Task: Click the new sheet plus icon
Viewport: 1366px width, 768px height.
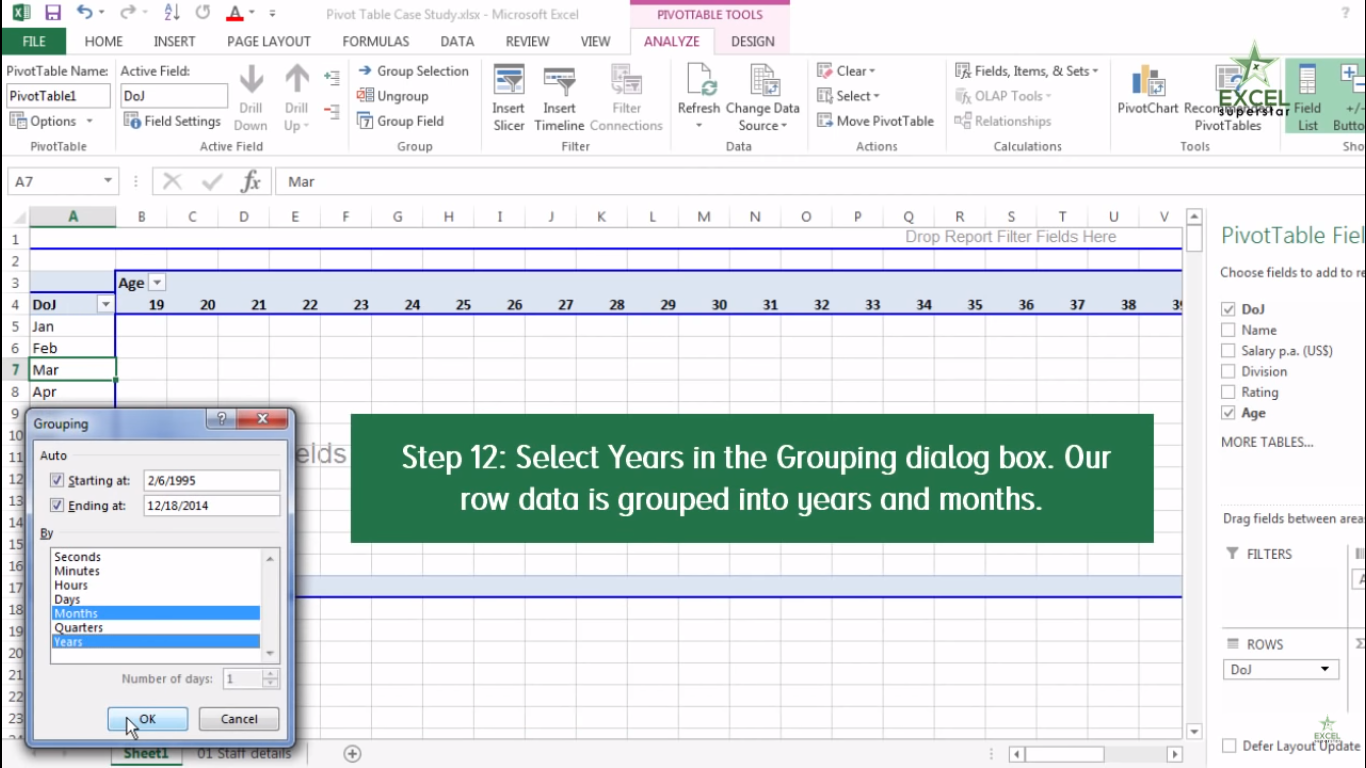Action: click(352, 754)
